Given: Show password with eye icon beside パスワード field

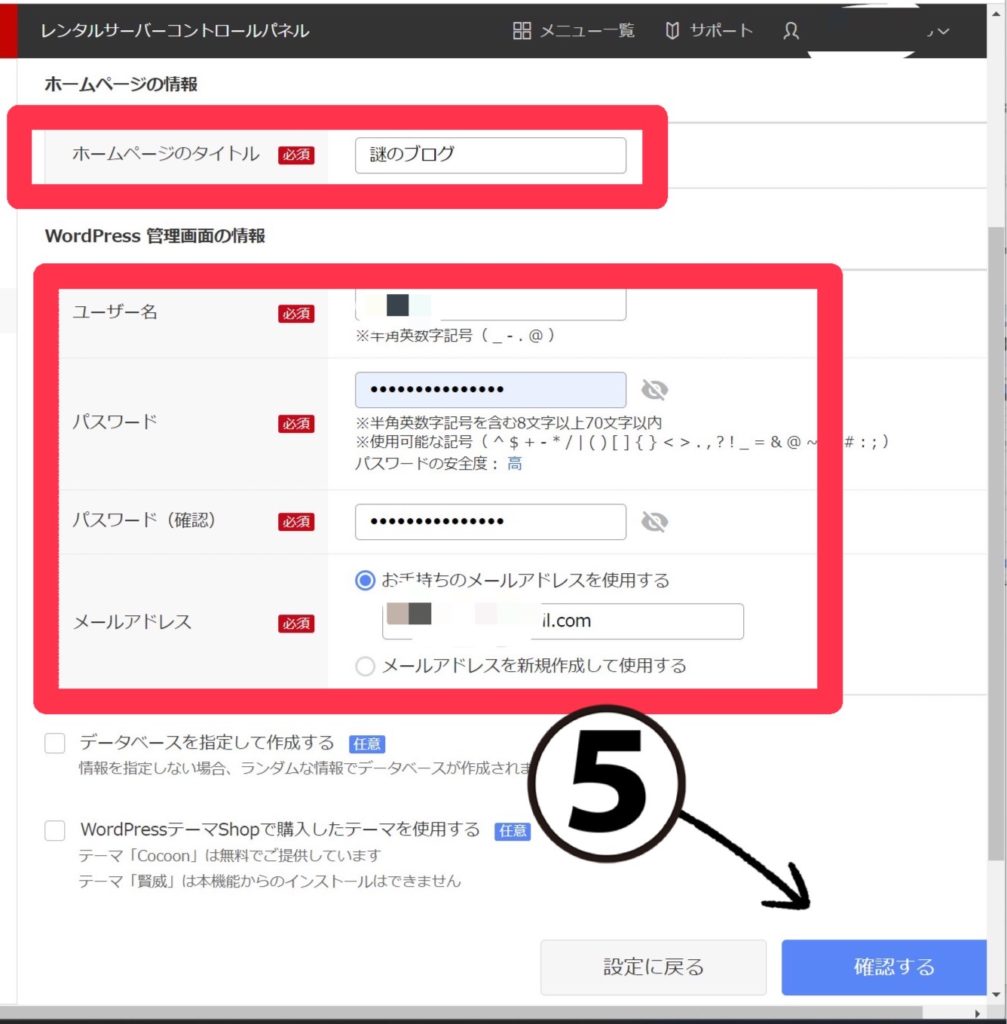Looking at the screenshot, I should (654, 390).
